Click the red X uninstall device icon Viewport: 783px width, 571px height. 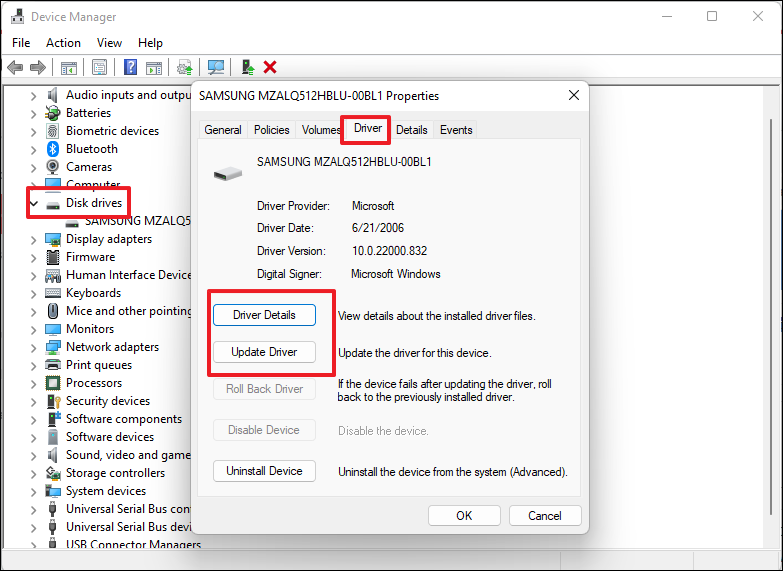click(x=270, y=67)
